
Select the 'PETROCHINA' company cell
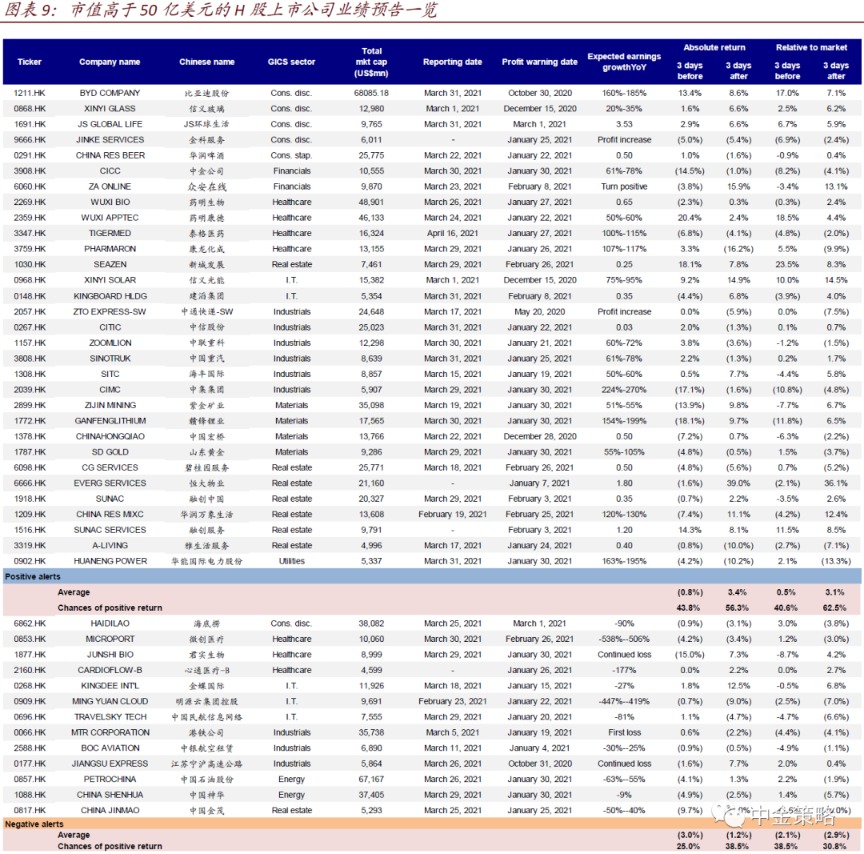(x=110, y=780)
